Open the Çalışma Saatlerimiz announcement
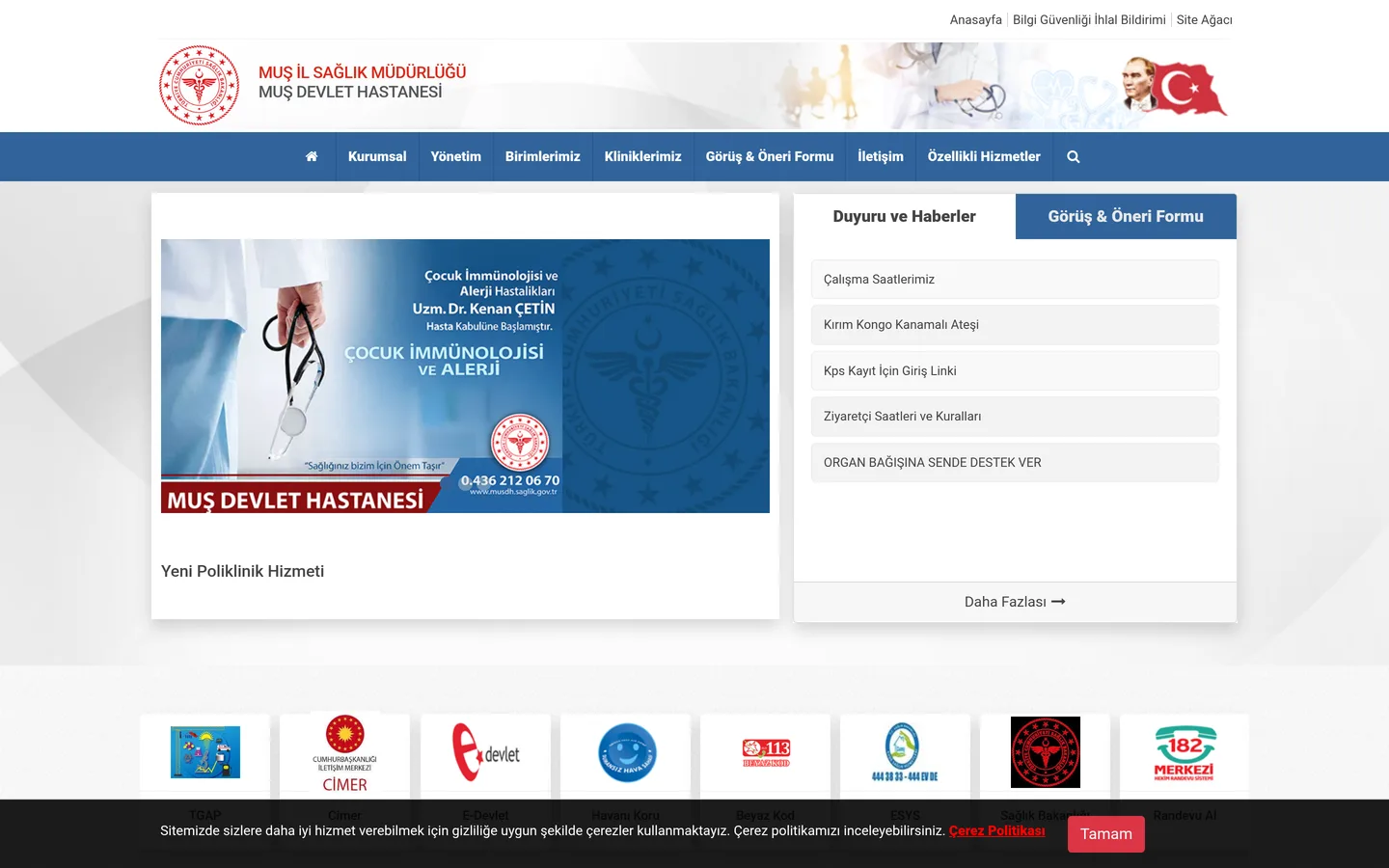Image resolution: width=1389 pixels, height=868 pixels. click(1015, 280)
